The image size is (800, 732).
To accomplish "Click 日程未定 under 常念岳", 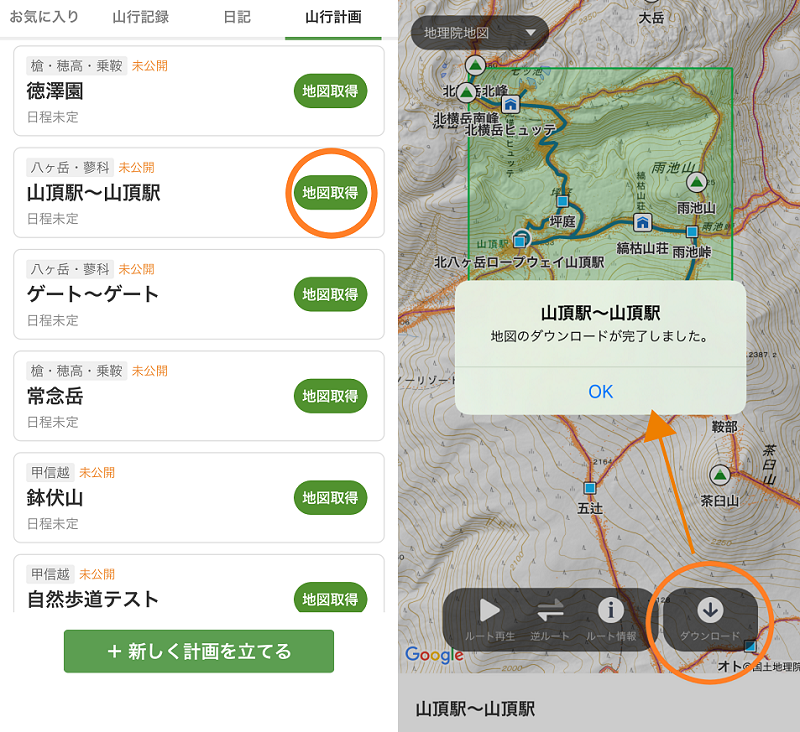I will tap(53, 422).
